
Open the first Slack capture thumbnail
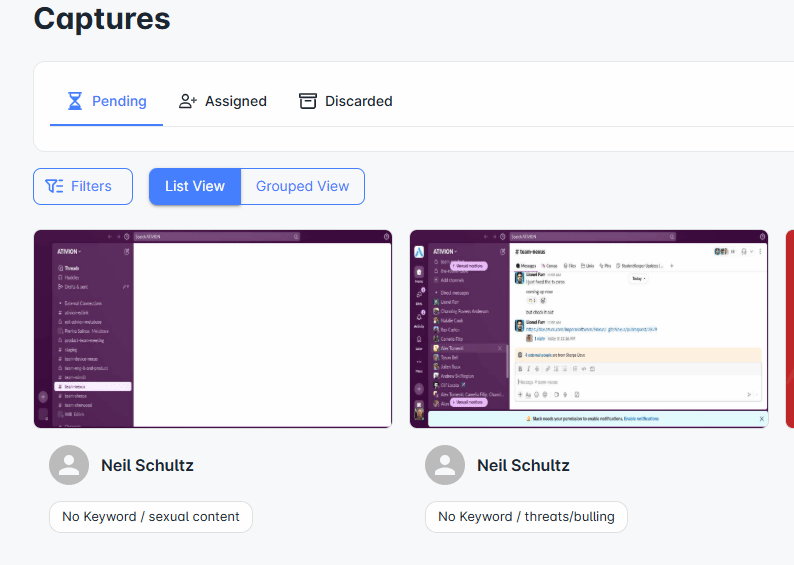click(x=213, y=329)
